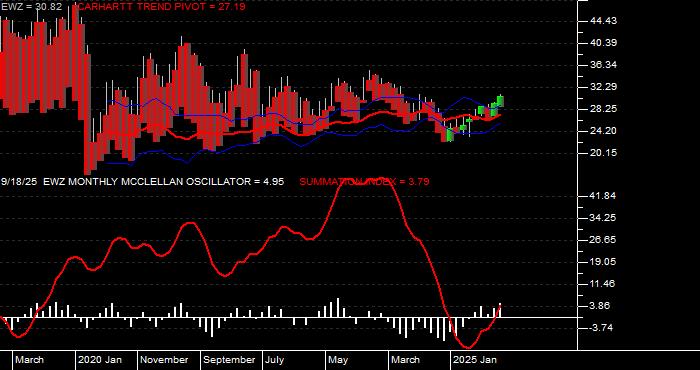This screenshot has height=370, width=700.
Task: Select the September date marker
Action: coord(229,360)
